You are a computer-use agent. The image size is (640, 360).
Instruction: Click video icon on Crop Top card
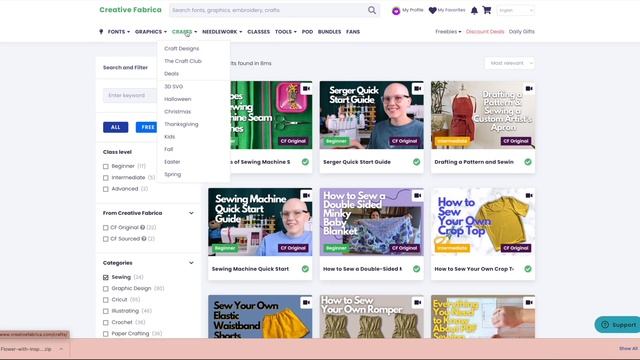pyautogui.click(x=529, y=196)
